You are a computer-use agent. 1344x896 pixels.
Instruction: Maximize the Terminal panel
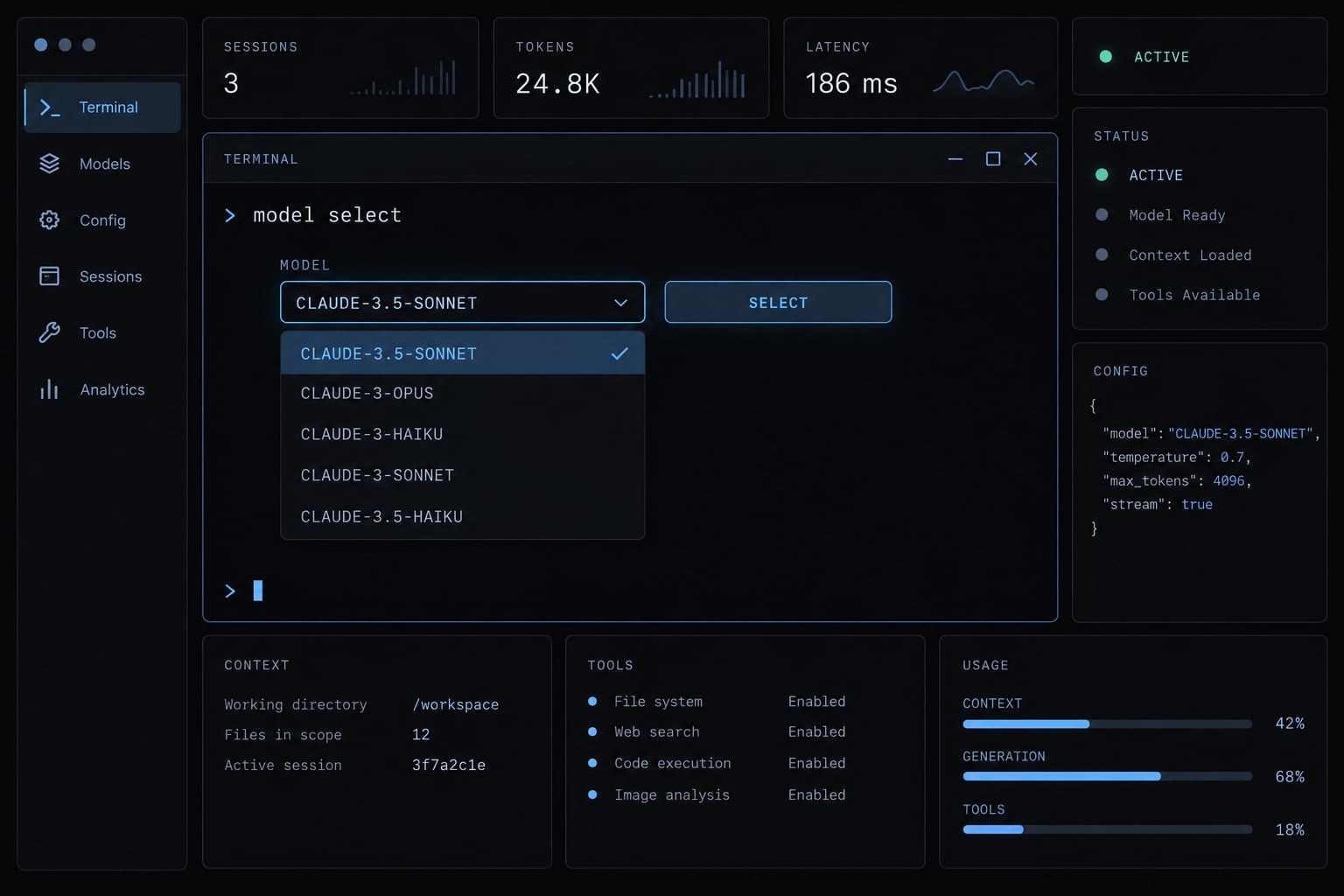tap(993, 158)
